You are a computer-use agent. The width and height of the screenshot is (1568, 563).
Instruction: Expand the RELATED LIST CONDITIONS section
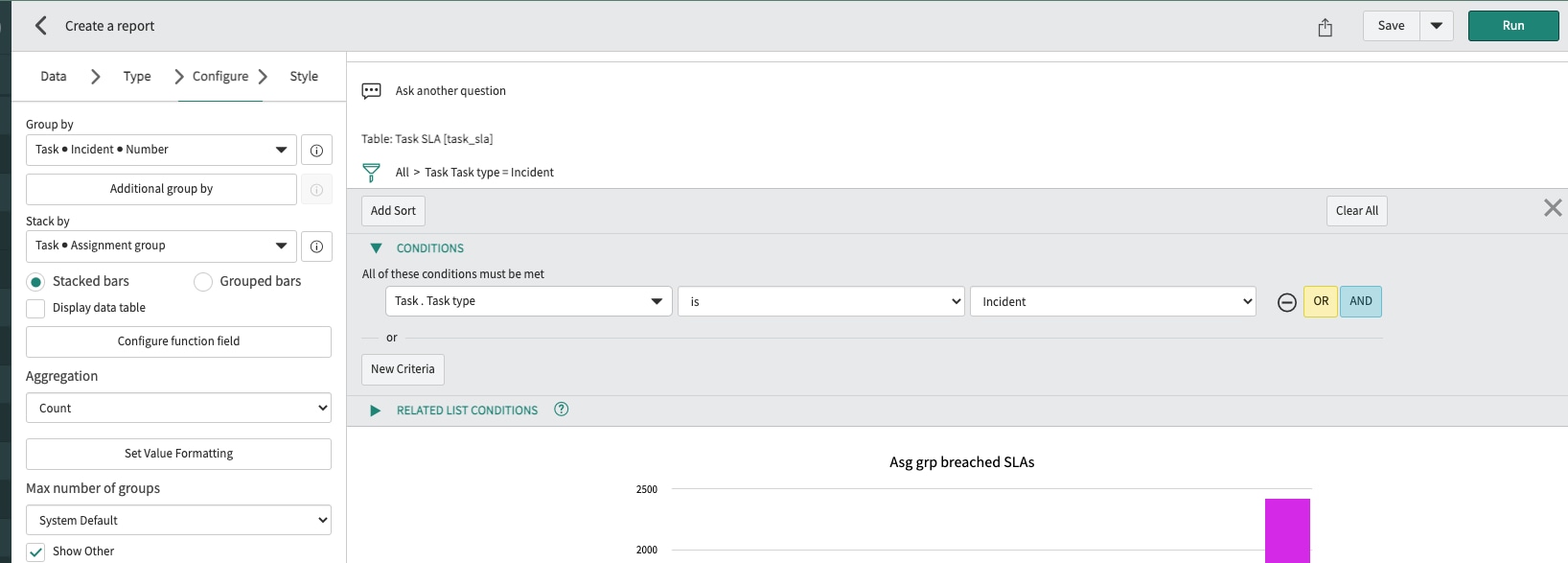[376, 411]
